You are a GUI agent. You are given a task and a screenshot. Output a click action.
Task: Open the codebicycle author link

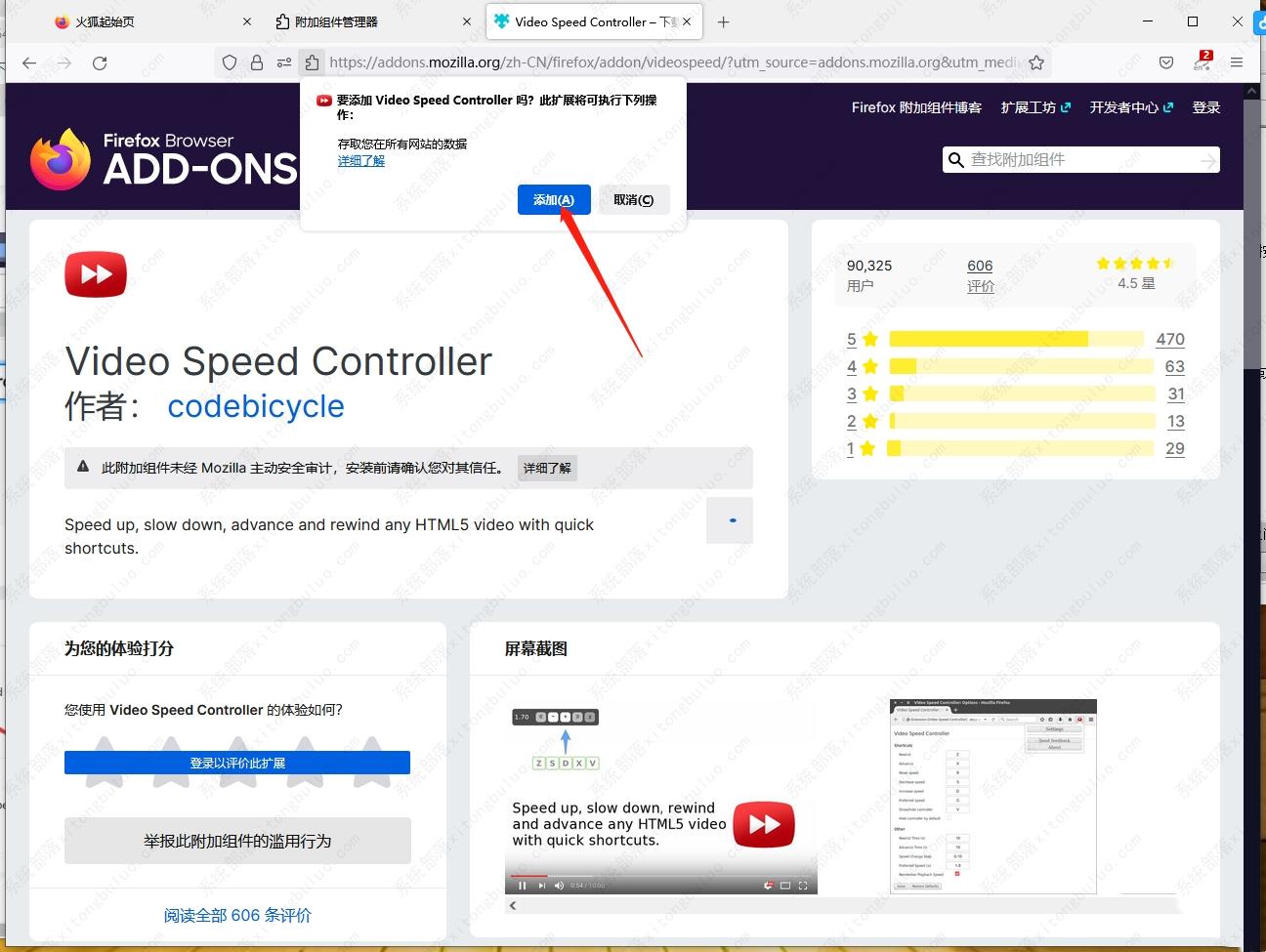pos(255,406)
